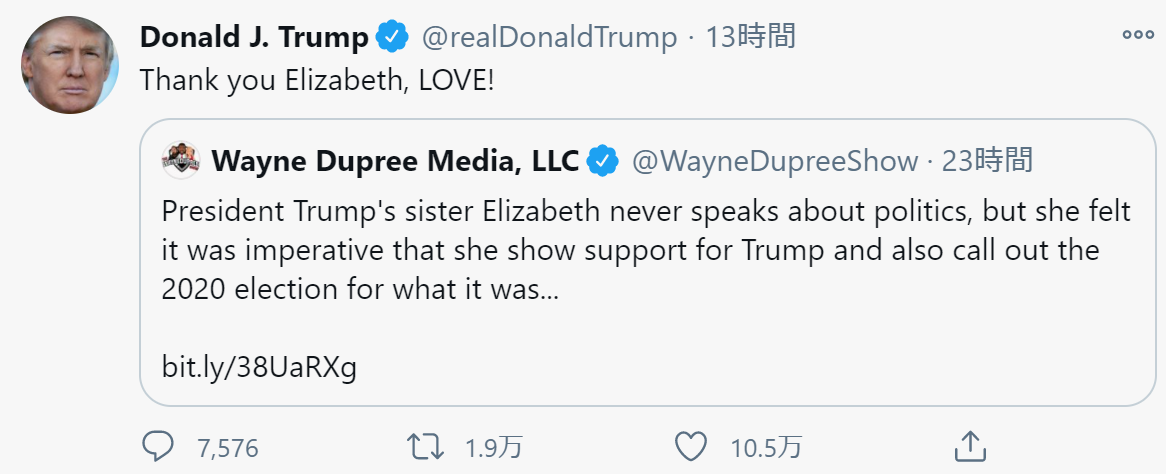Click the retweet arrows icon
This screenshot has width=1166, height=474.
[x=427, y=446]
